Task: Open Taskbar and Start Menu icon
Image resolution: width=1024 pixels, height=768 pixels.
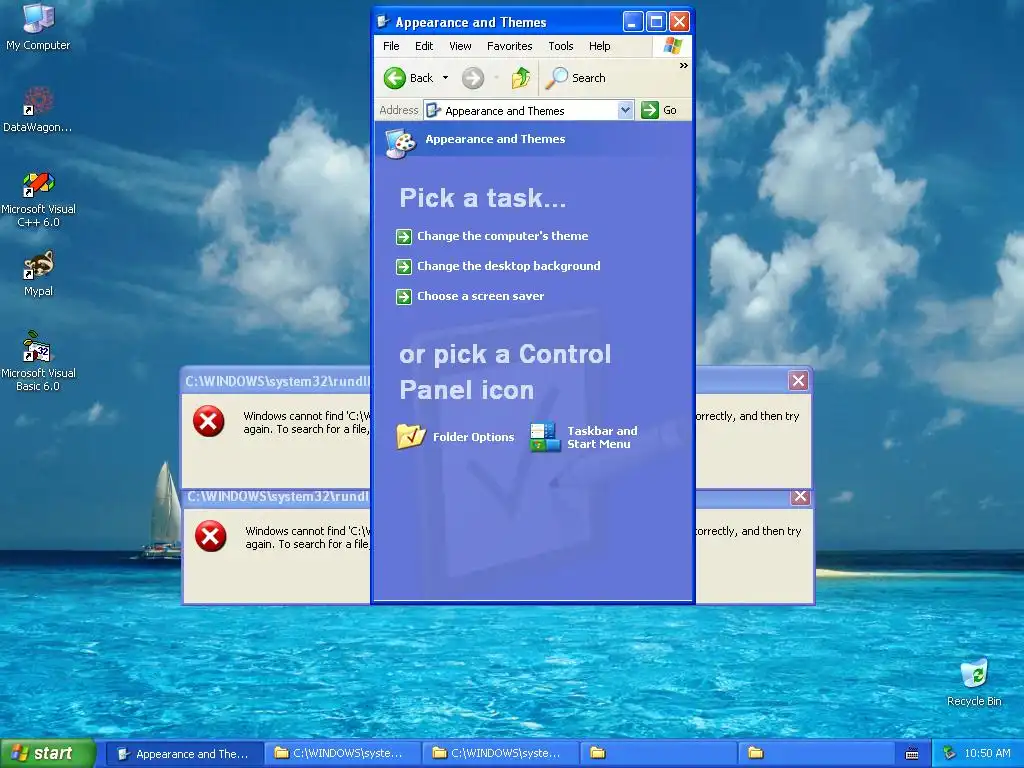Action: (545, 437)
